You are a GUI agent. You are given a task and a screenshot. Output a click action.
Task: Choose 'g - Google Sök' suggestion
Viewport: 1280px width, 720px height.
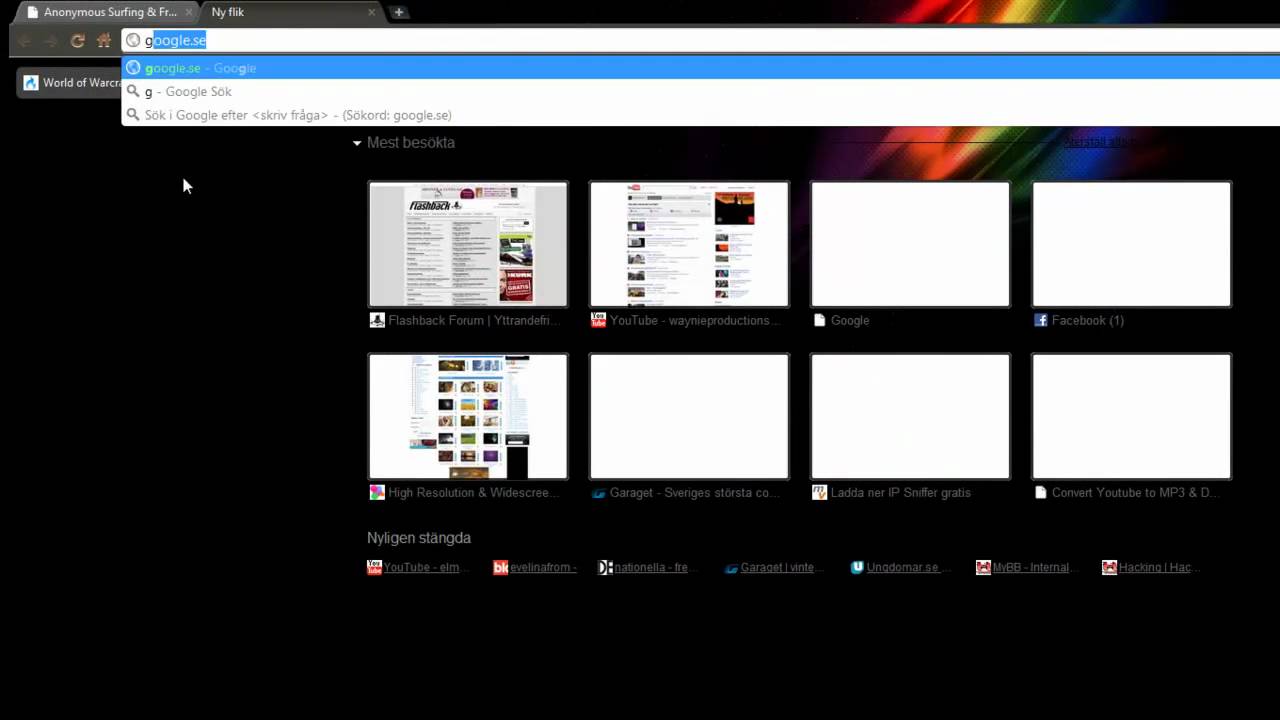[188, 91]
